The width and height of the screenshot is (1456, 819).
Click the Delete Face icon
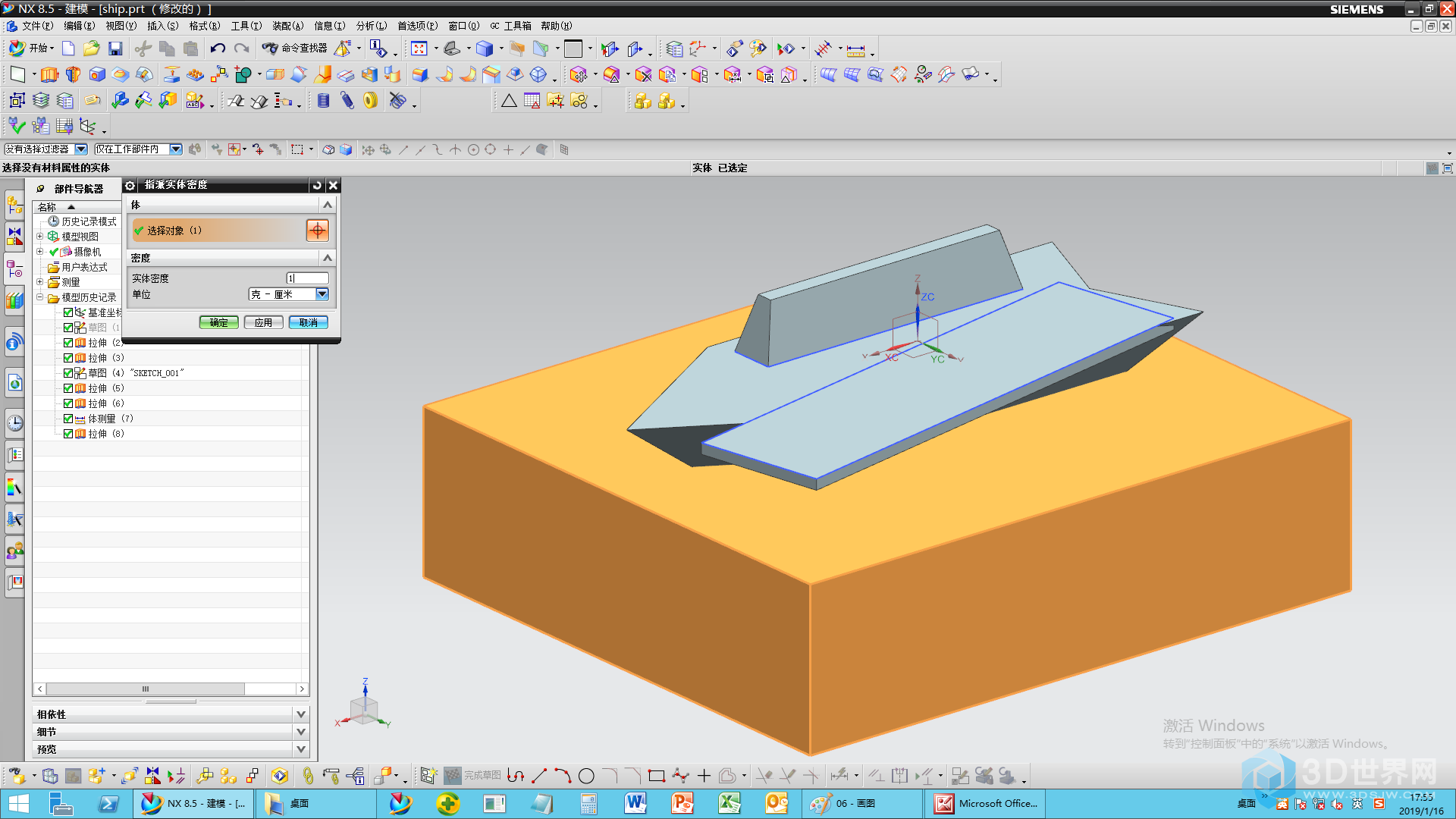coord(644,74)
